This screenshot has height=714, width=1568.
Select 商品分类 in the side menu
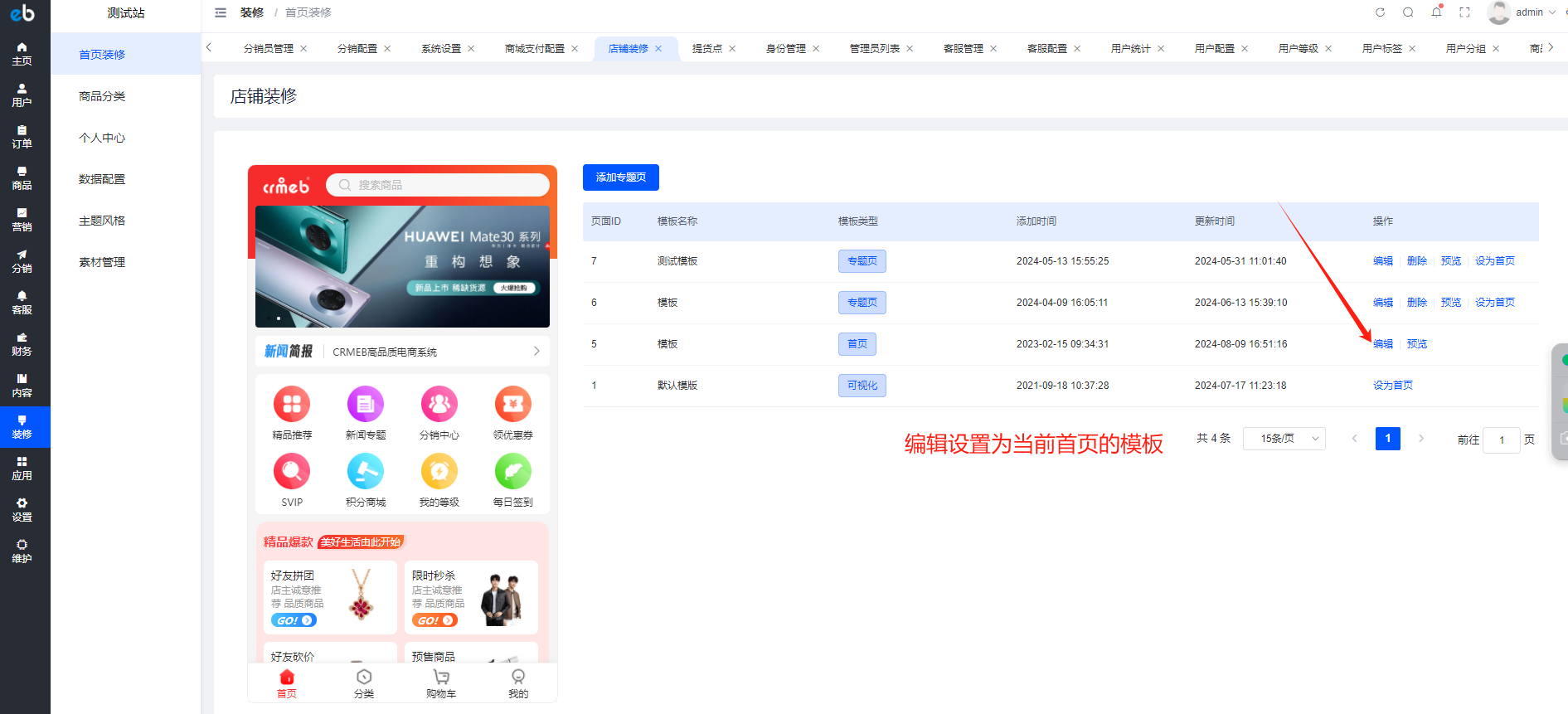tap(102, 96)
